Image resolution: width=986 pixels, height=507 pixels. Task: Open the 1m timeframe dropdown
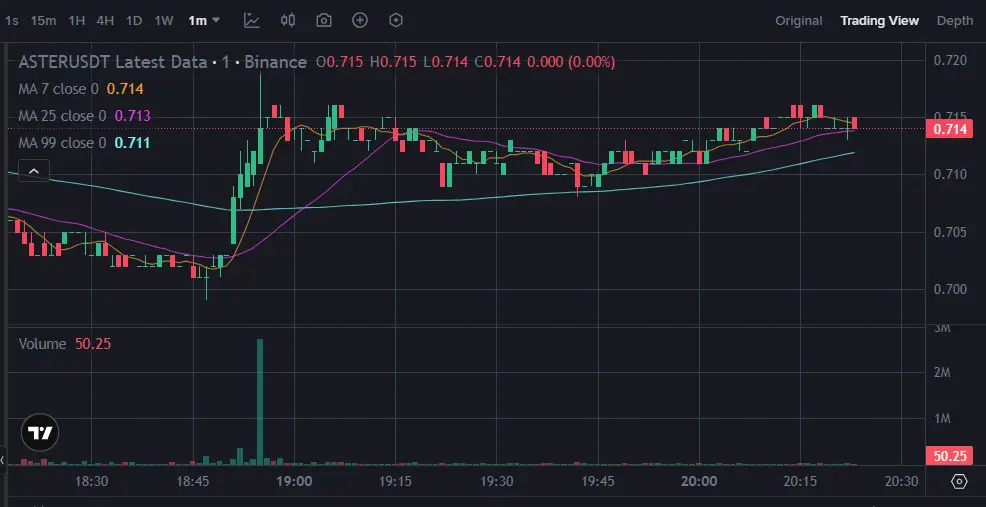(x=204, y=20)
